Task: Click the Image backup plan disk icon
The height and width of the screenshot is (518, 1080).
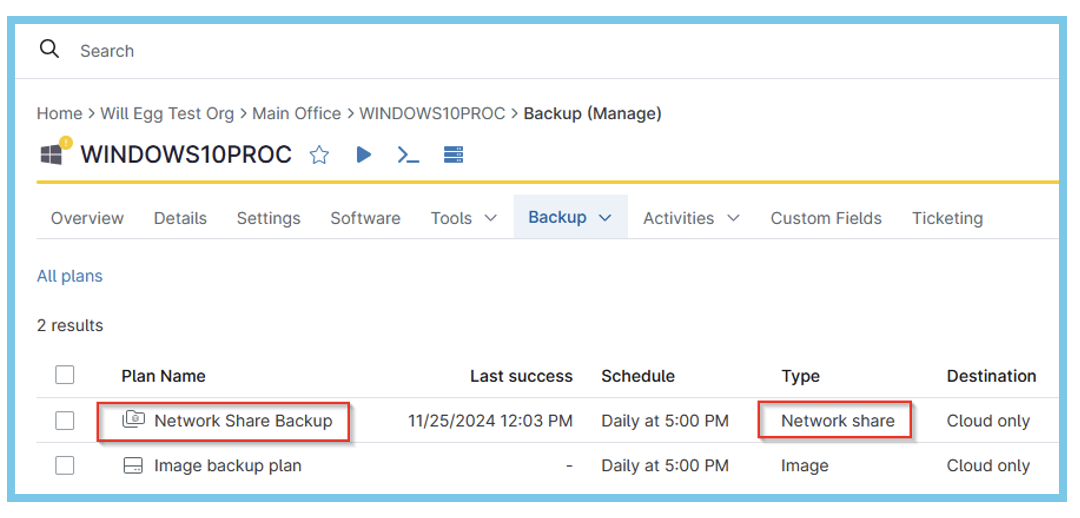Action: tap(133, 465)
